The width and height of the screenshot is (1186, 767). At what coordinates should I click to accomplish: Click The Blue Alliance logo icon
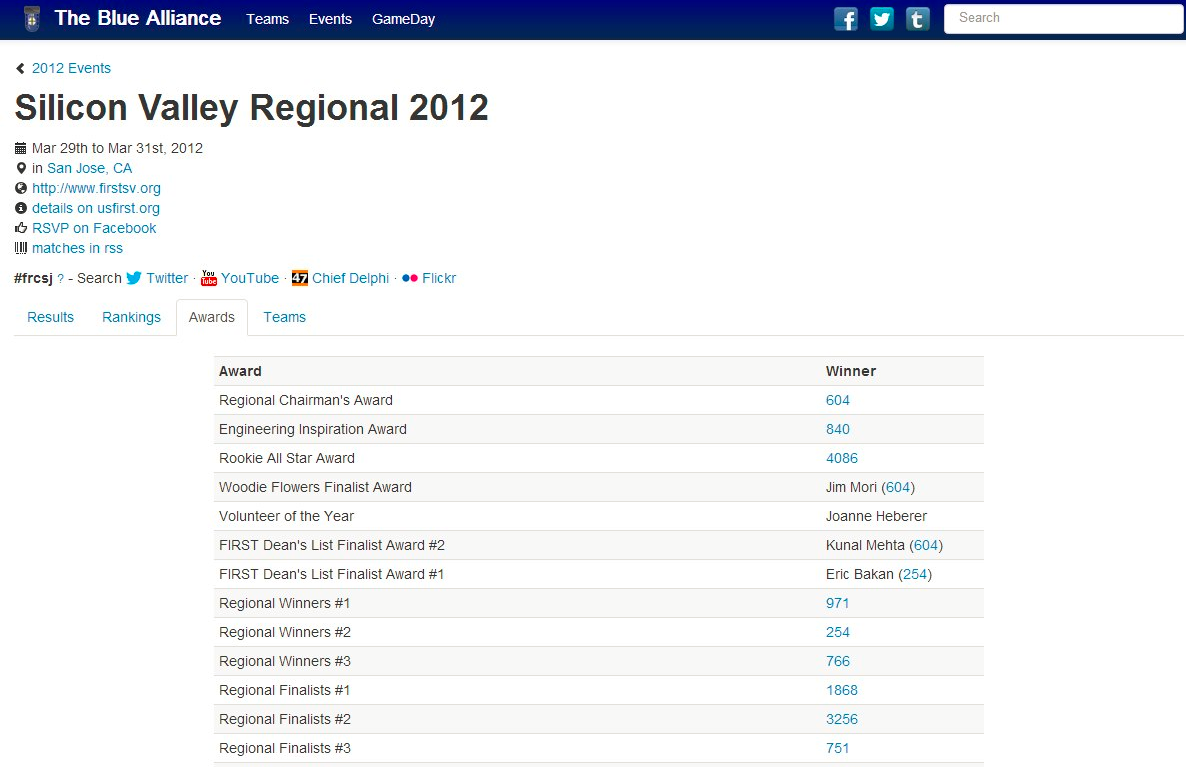[32, 19]
